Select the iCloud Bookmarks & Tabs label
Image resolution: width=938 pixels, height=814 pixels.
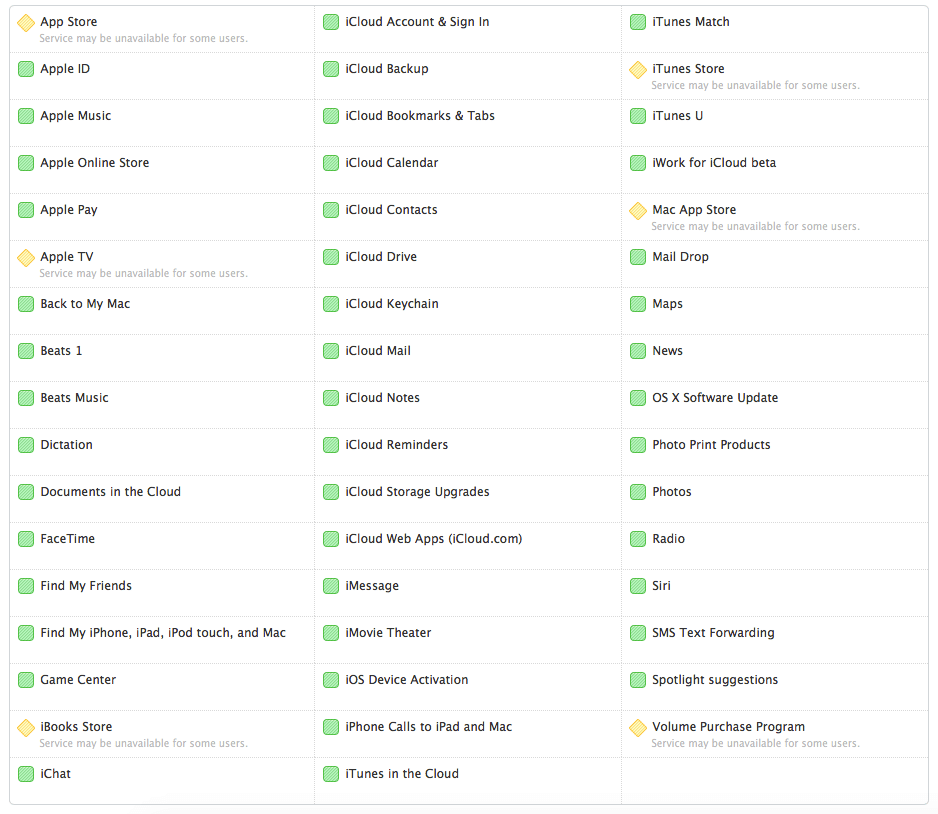[x=420, y=116]
